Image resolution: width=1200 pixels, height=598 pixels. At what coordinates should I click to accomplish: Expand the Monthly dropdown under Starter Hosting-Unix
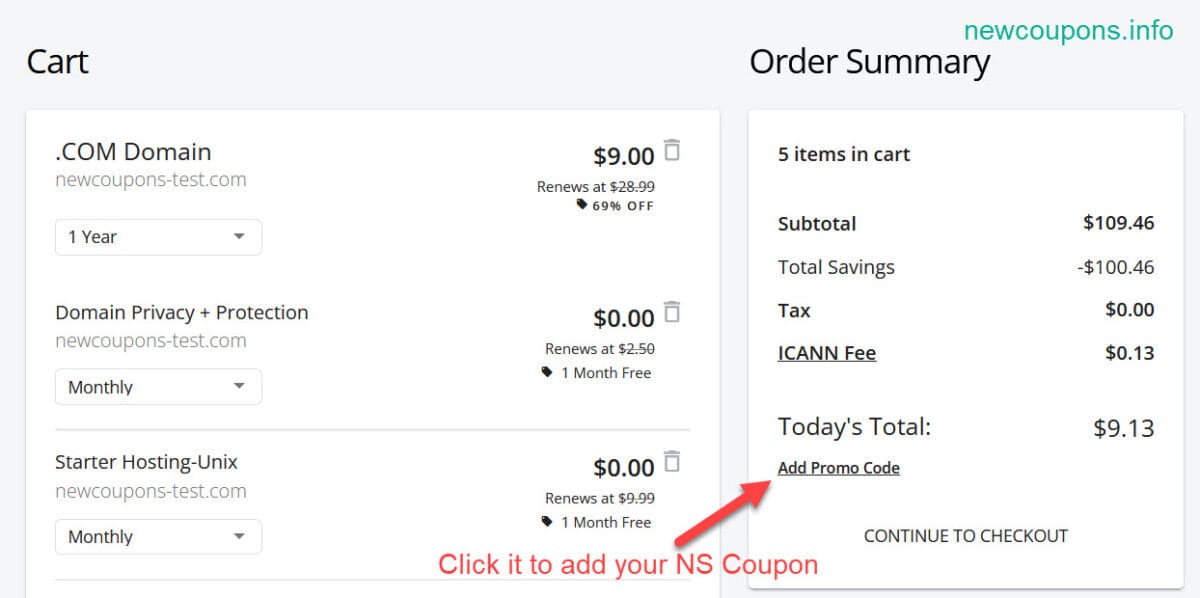pos(158,536)
